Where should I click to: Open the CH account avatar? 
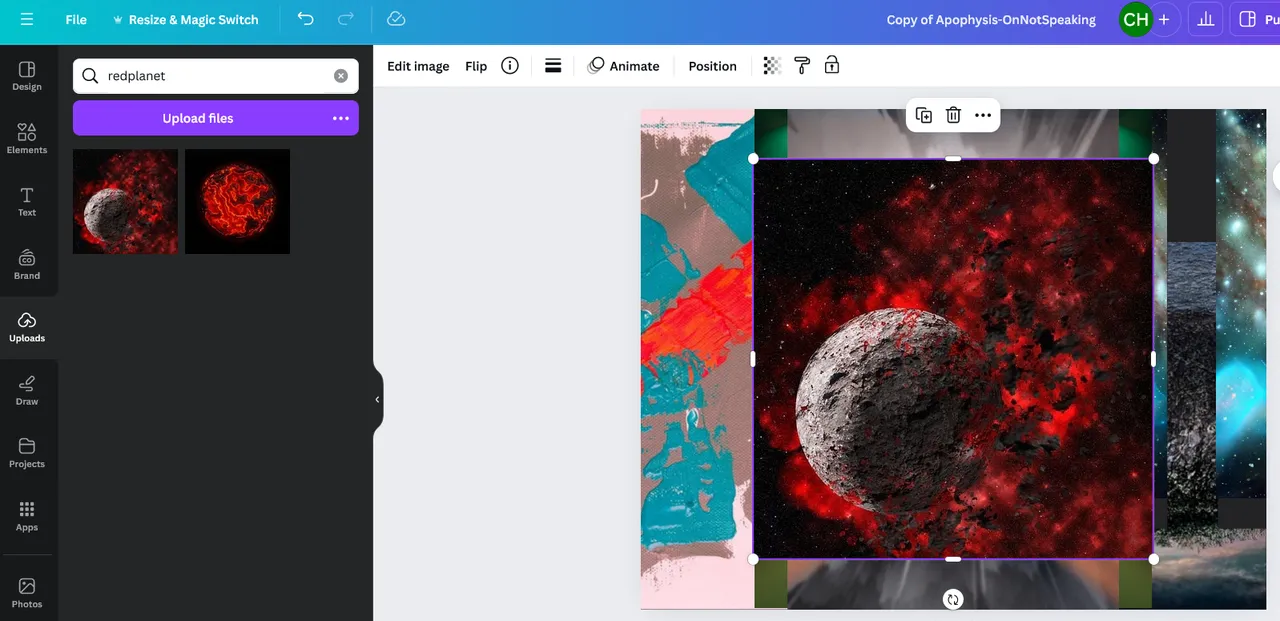1135,20
